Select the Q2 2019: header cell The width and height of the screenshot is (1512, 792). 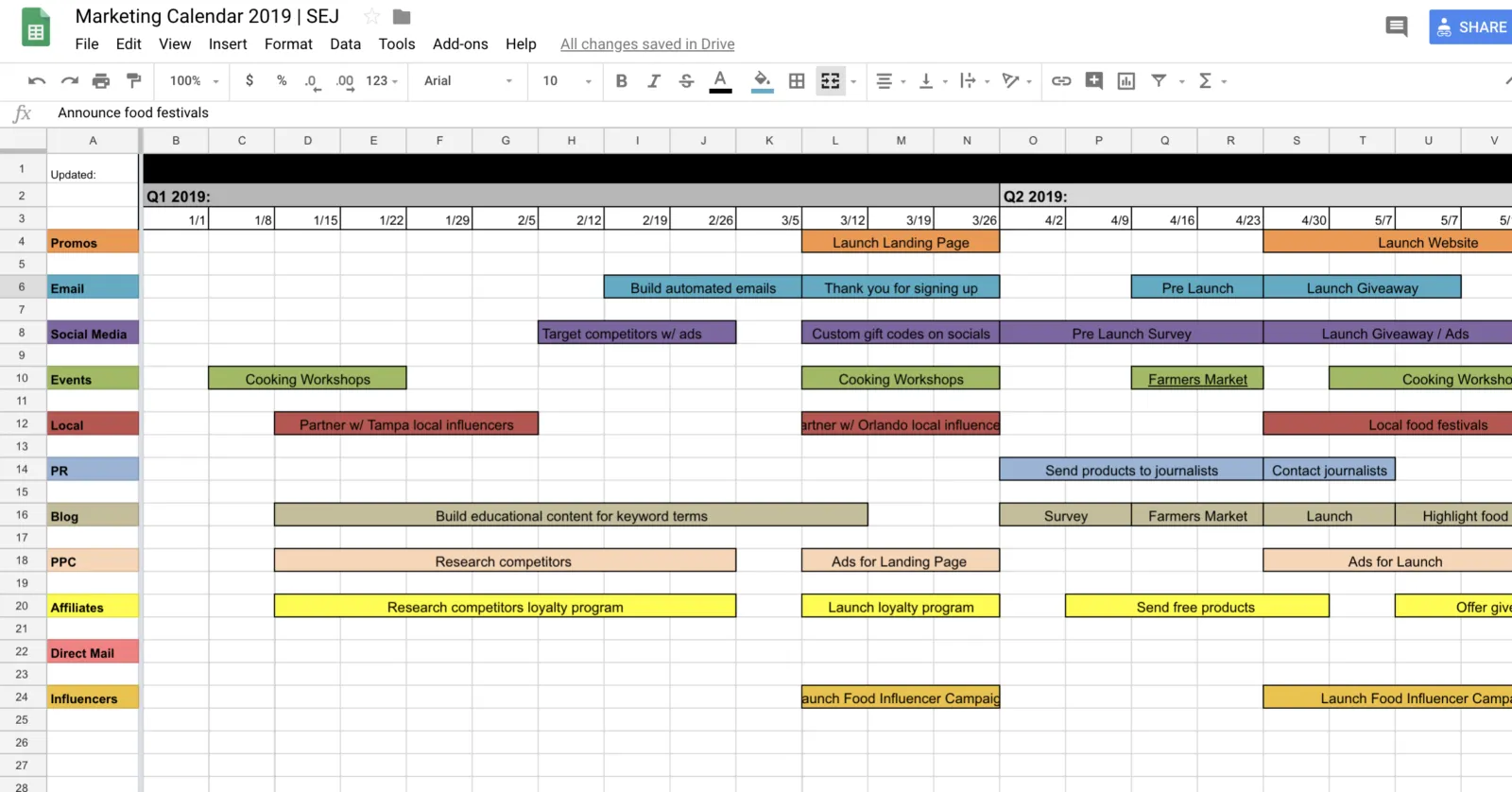1256,197
